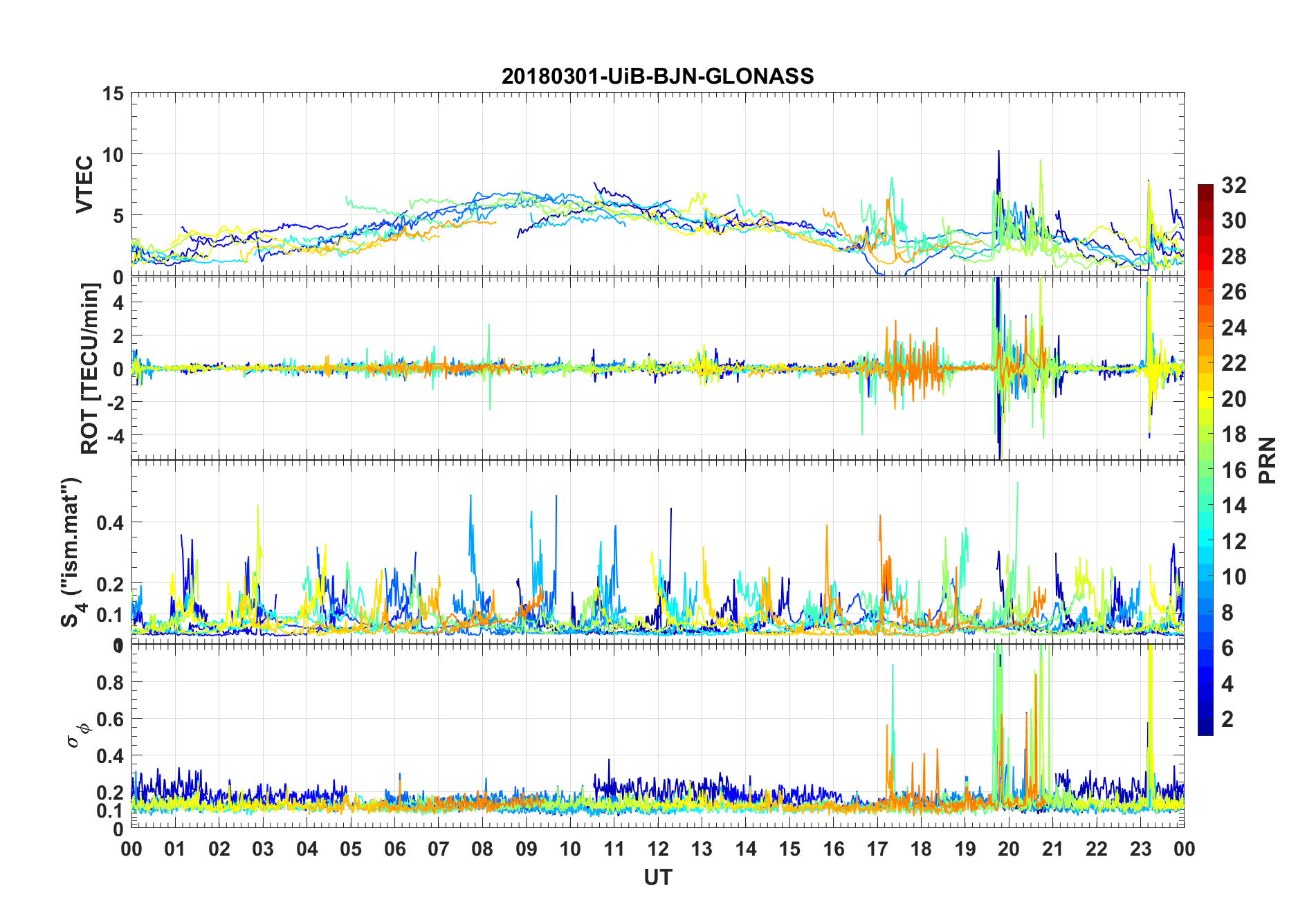The width and height of the screenshot is (1316, 920).
Task: Click the 05 hour tick on the UT axis
Action: (351, 849)
